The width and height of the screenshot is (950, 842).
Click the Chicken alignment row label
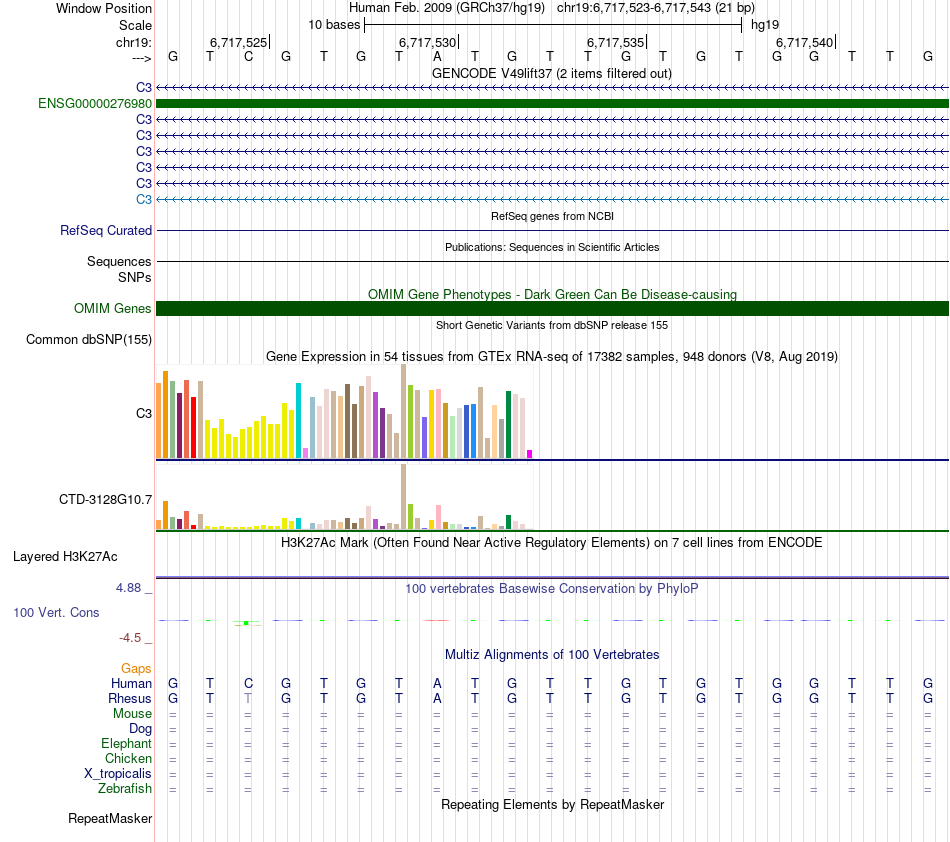(x=128, y=758)
